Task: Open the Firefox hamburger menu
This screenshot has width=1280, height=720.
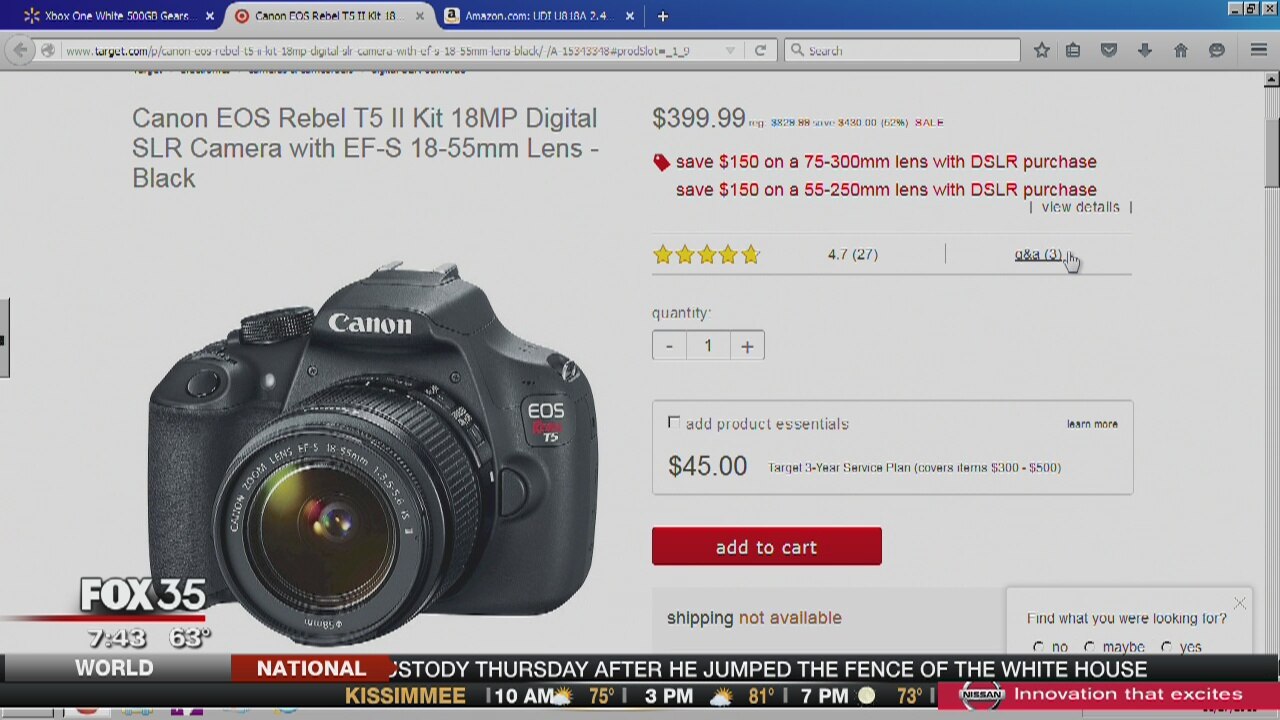Action: tap(1259, 50)
